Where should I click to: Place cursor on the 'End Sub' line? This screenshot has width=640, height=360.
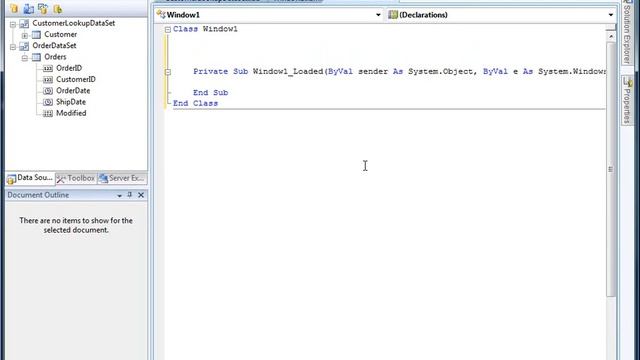pos(211,93)
